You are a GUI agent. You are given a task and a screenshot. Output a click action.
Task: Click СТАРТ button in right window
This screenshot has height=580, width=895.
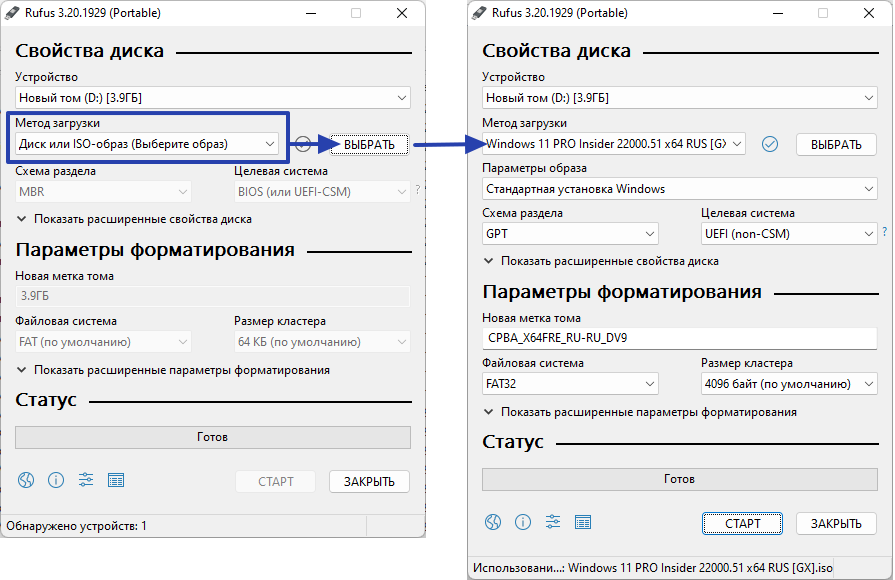point(742,523)
